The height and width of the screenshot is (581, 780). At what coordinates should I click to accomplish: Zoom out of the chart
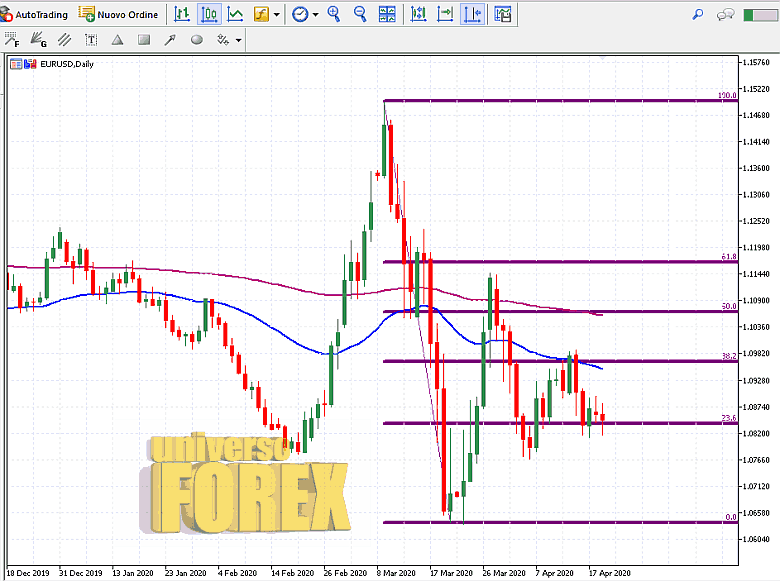(360, 14)
